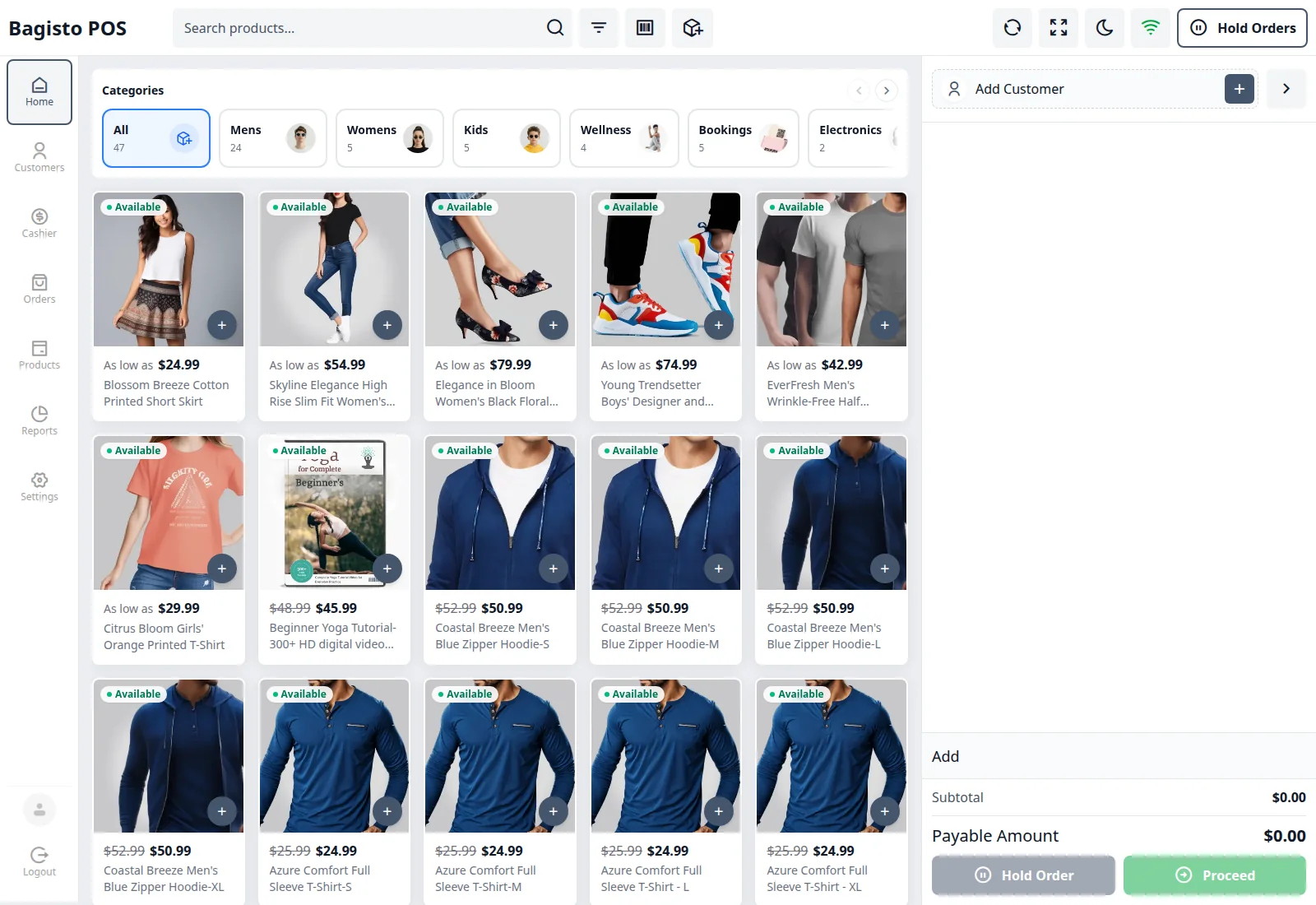The image size is (1316, 905).
Task: Enter fullscreen mode via expand icon
Action: [1059, 28]
